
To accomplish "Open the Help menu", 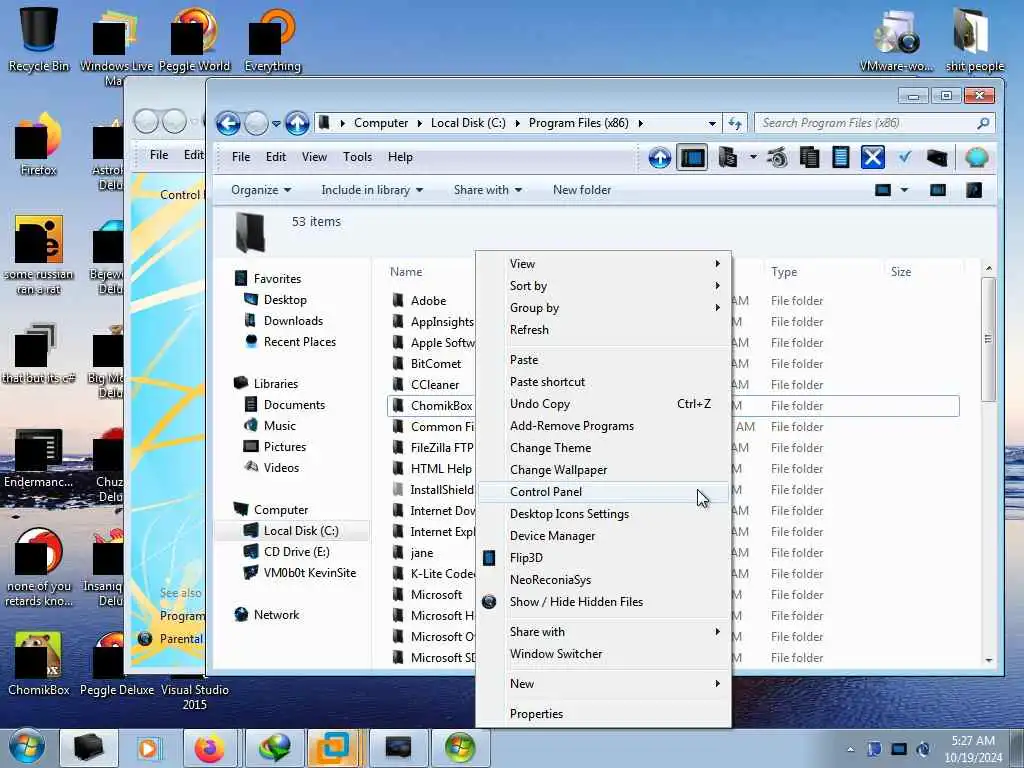I will click(400, 157).
